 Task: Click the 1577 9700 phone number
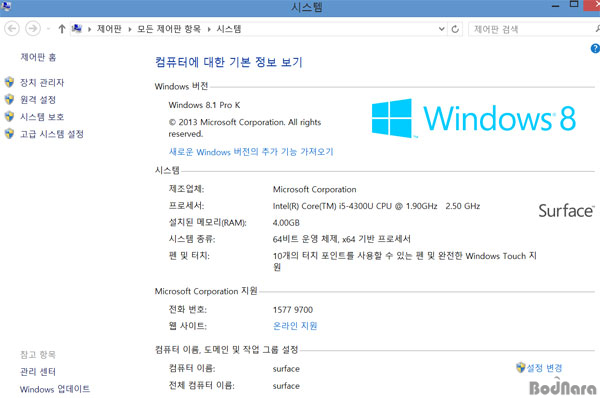[293, 310]
